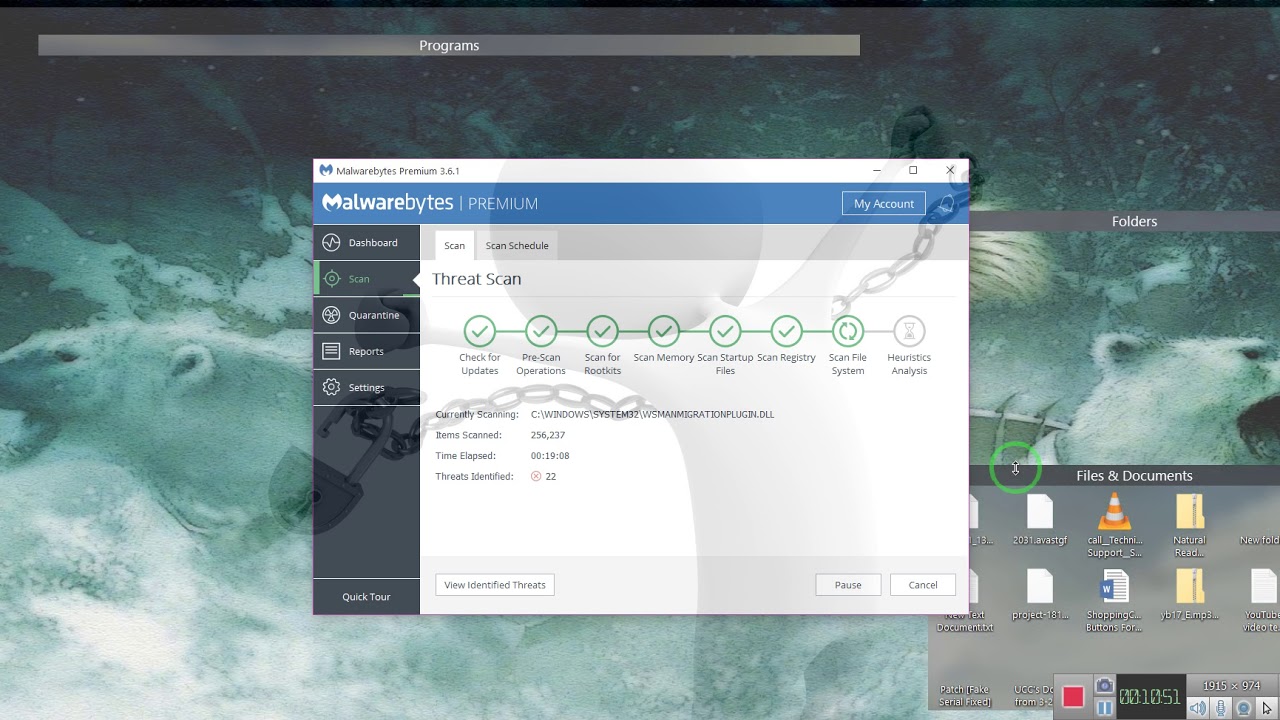Select the ShoppingC... Word document on desktop

[x=1114, y=601]
